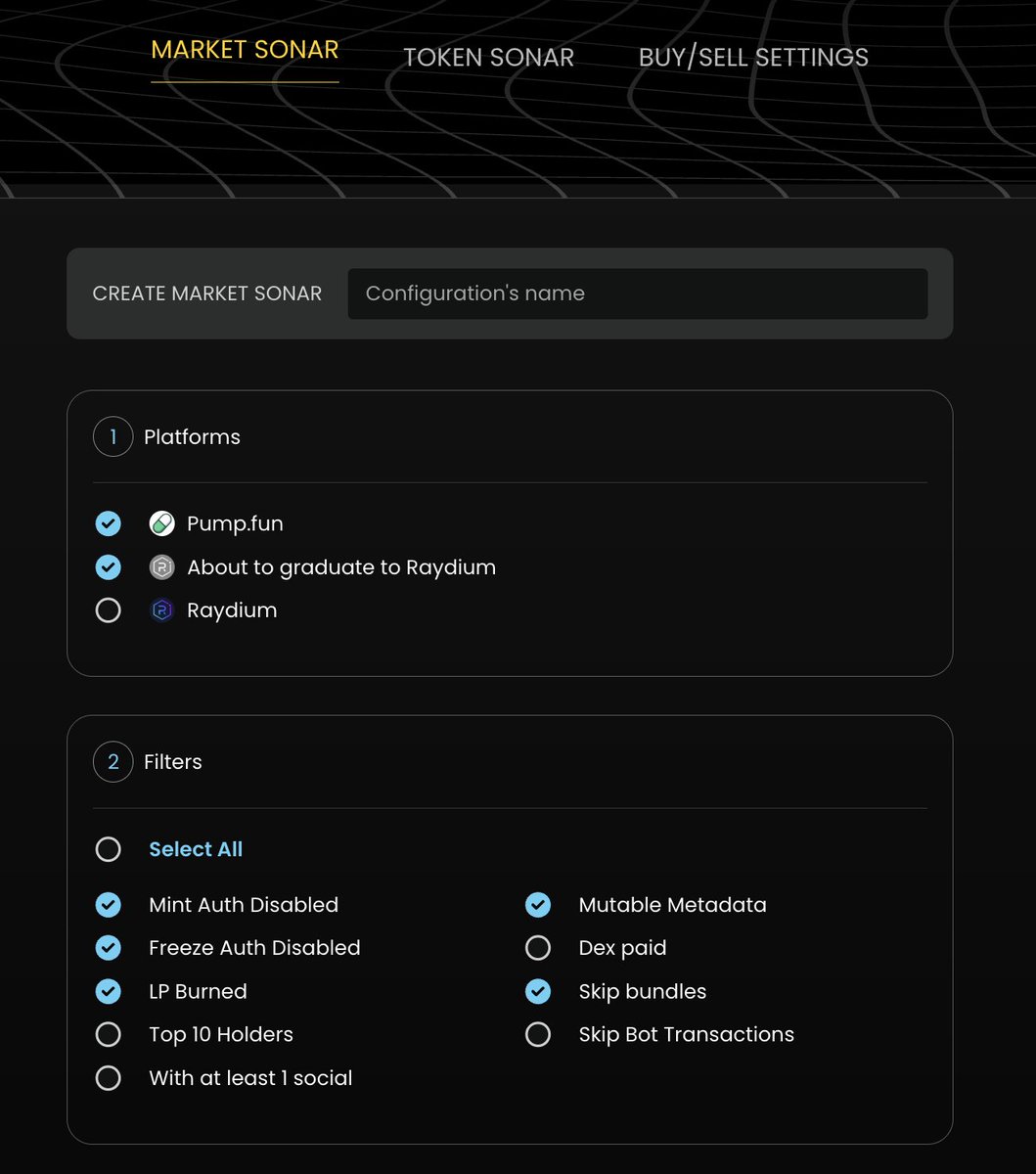Click the Pump.fun pill icon
Image resolution: width=1036 pixels, height=1174 pixels.
(x=161, y=523)
